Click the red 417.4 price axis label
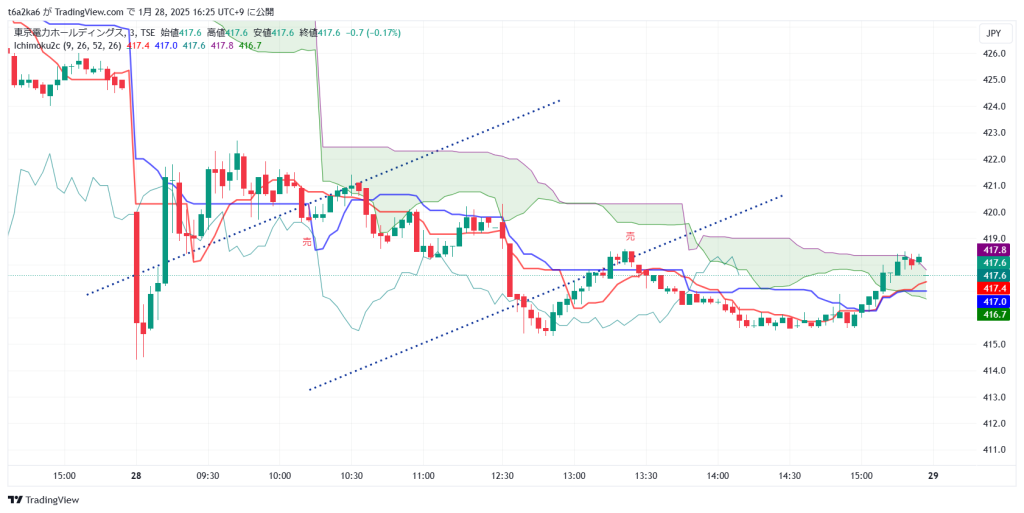The image size is (1024, 513). tap(995, 288)
